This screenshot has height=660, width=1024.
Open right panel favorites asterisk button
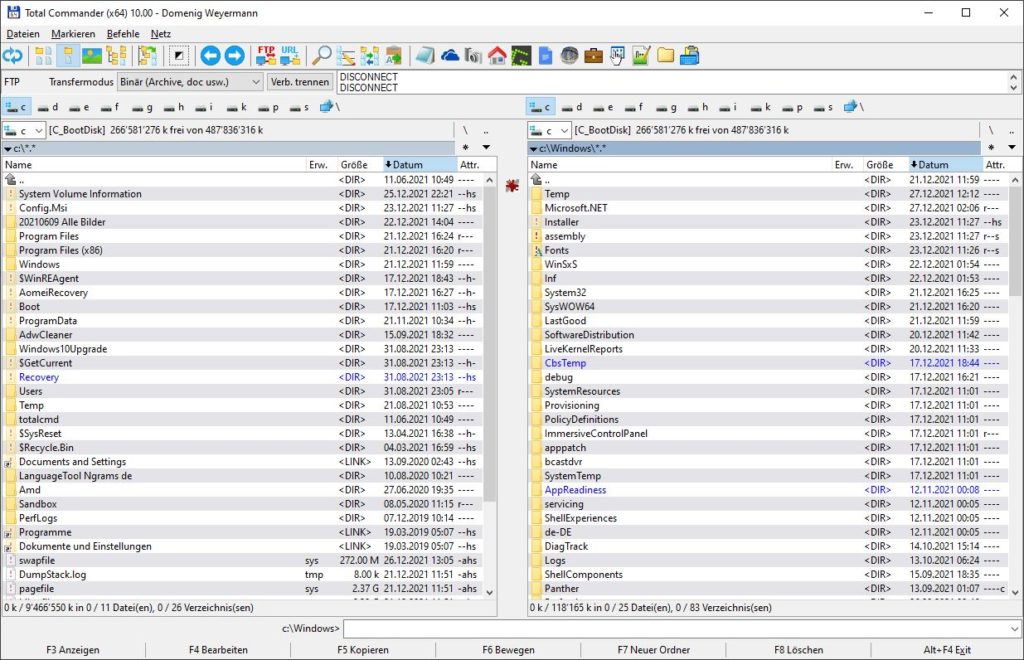coord(991,148)
